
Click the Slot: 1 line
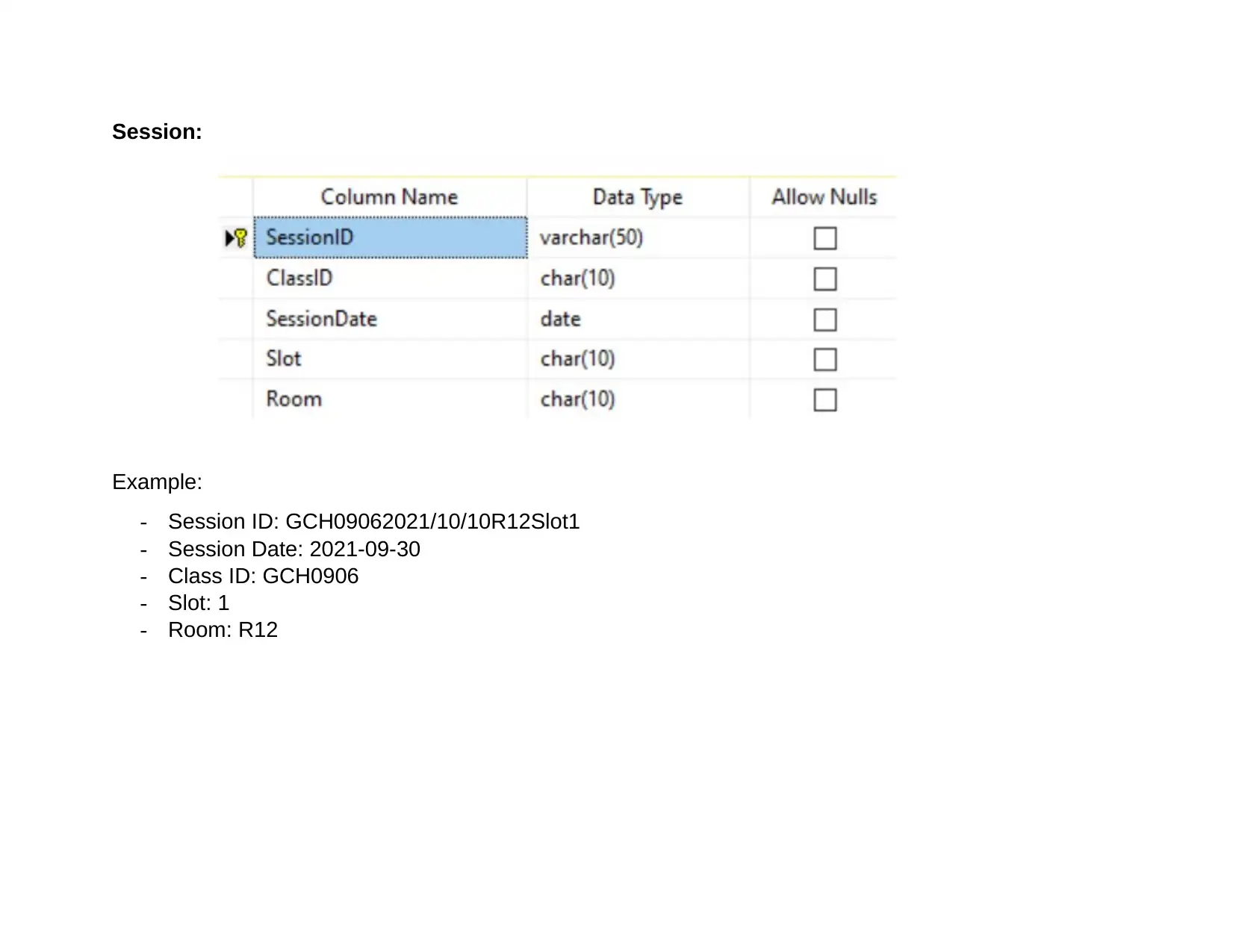pos(199,603)
